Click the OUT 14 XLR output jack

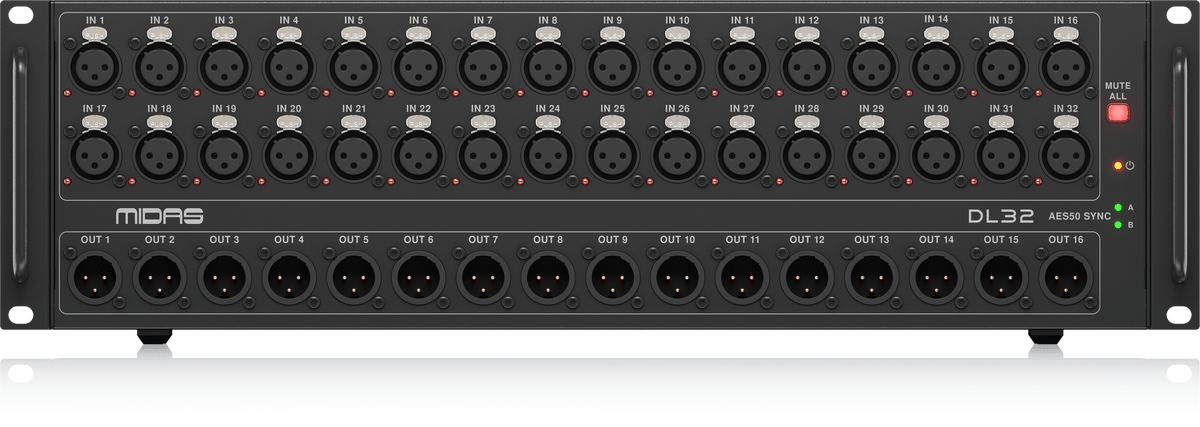pyautogui.click(x=936, y=278)
